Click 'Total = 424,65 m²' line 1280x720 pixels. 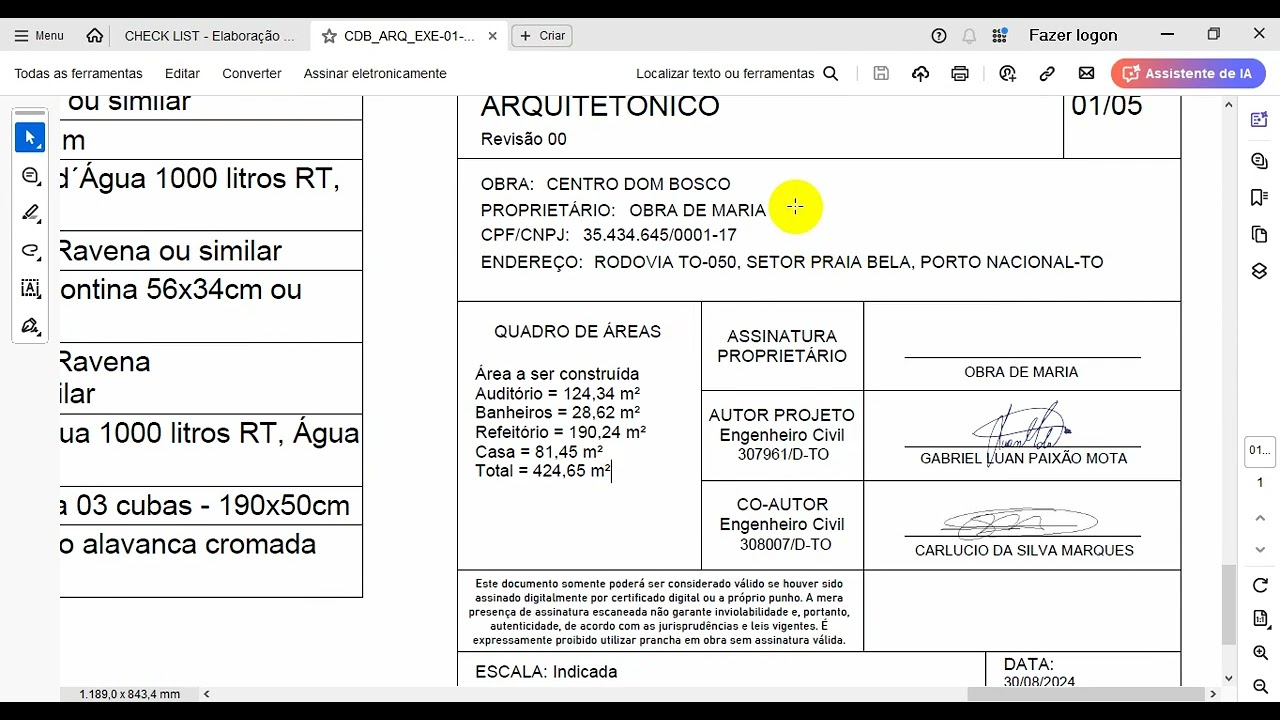542,471
